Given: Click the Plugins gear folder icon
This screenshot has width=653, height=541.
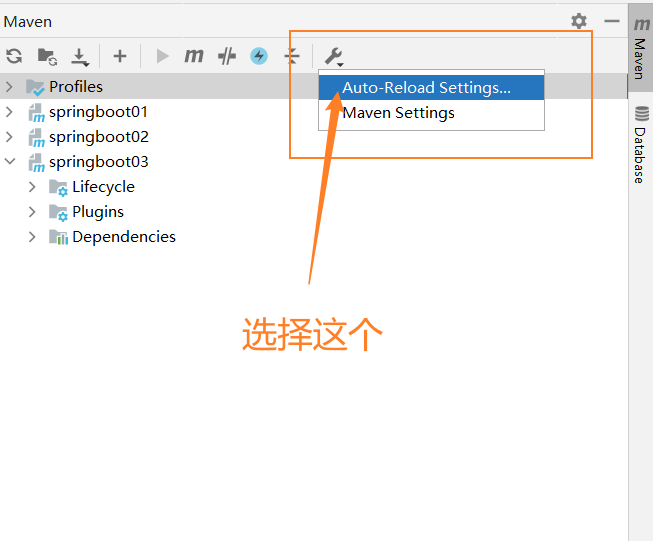Looking at the screenshot, I should tap(58, 213).
